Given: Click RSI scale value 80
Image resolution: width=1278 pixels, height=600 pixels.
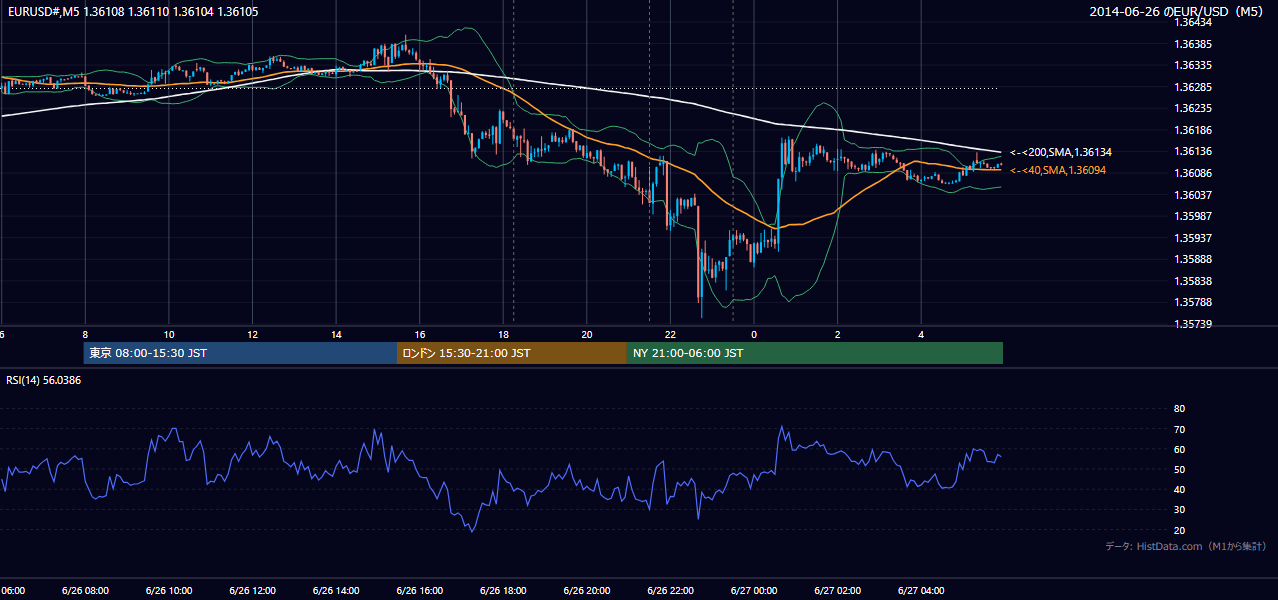Looking at the screenshot, I should 1179,409.
